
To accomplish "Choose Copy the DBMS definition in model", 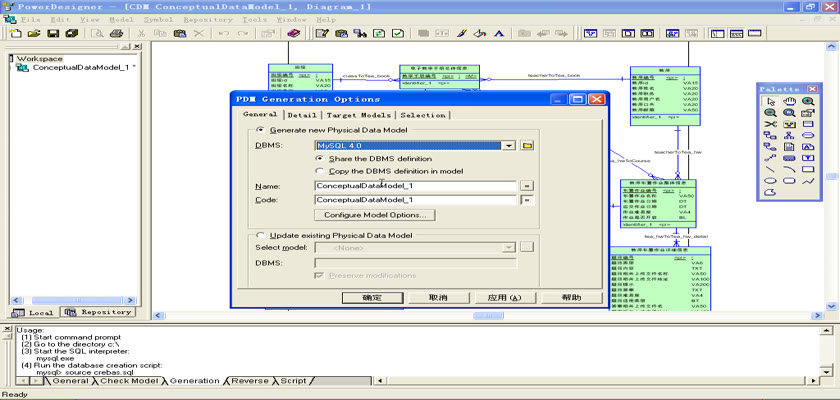I will 320,171.
